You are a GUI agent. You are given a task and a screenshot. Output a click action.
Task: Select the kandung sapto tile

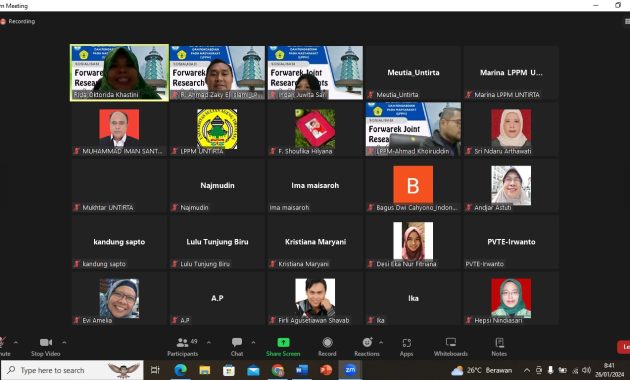point(119,242)
